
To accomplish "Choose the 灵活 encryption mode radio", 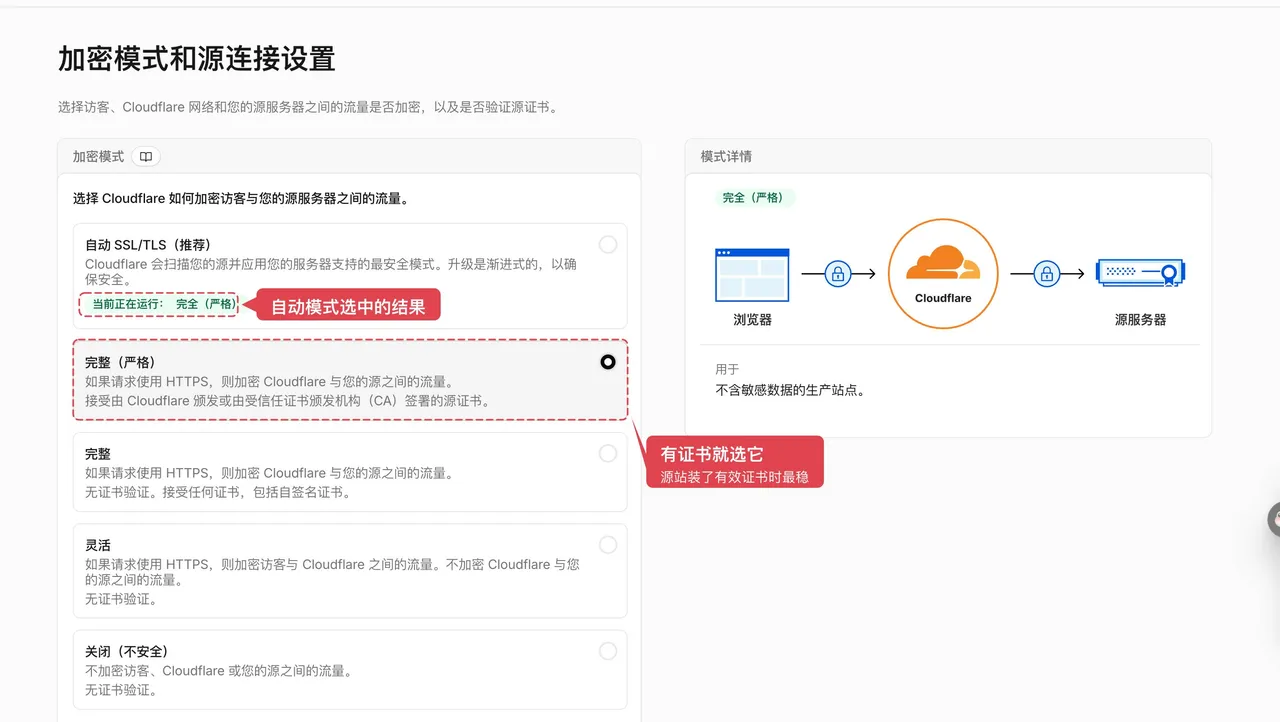I will click(x=608, y=545).
